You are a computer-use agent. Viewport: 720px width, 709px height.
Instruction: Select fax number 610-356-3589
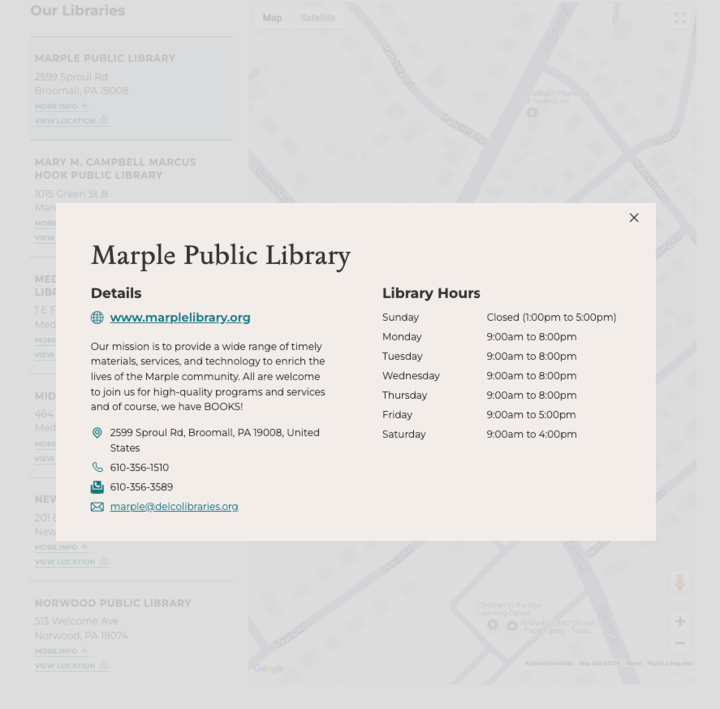[x=141, y=487]
